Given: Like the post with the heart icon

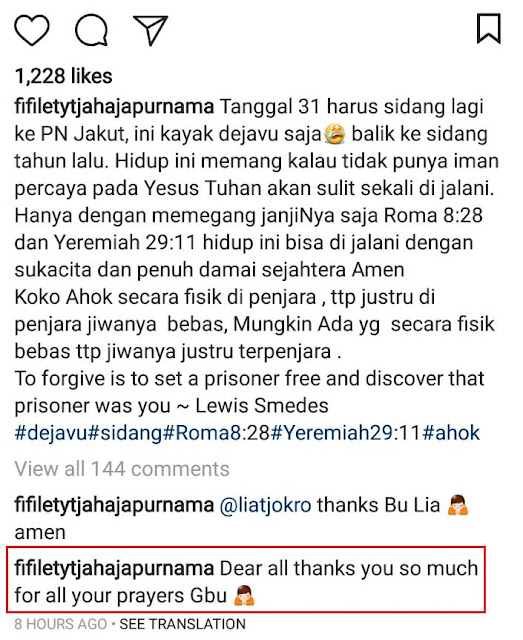Looking at the screenshot, I should 32,30.
